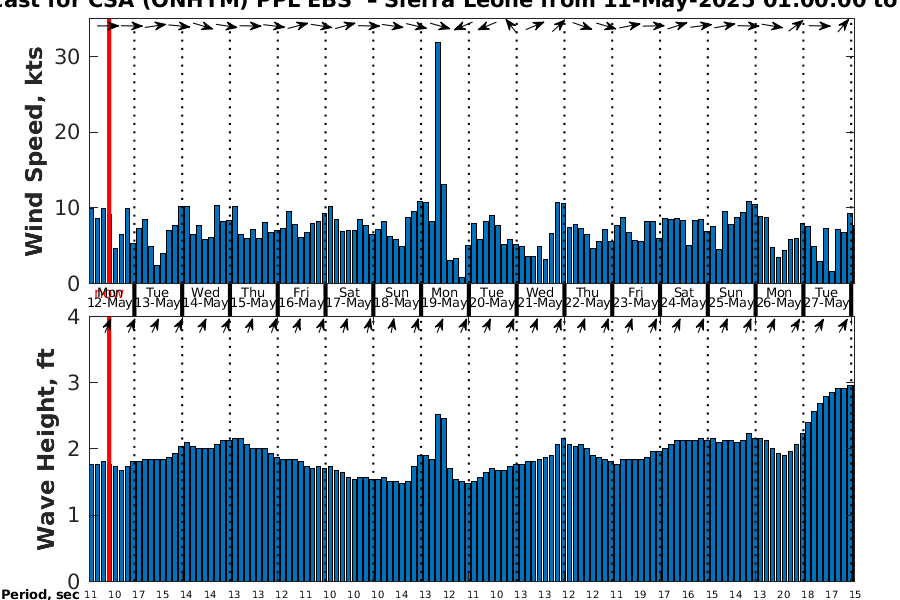900x600 pixels.
Task: Click the 0 tick on wind speed axis
Action: (x=73, y=284)
